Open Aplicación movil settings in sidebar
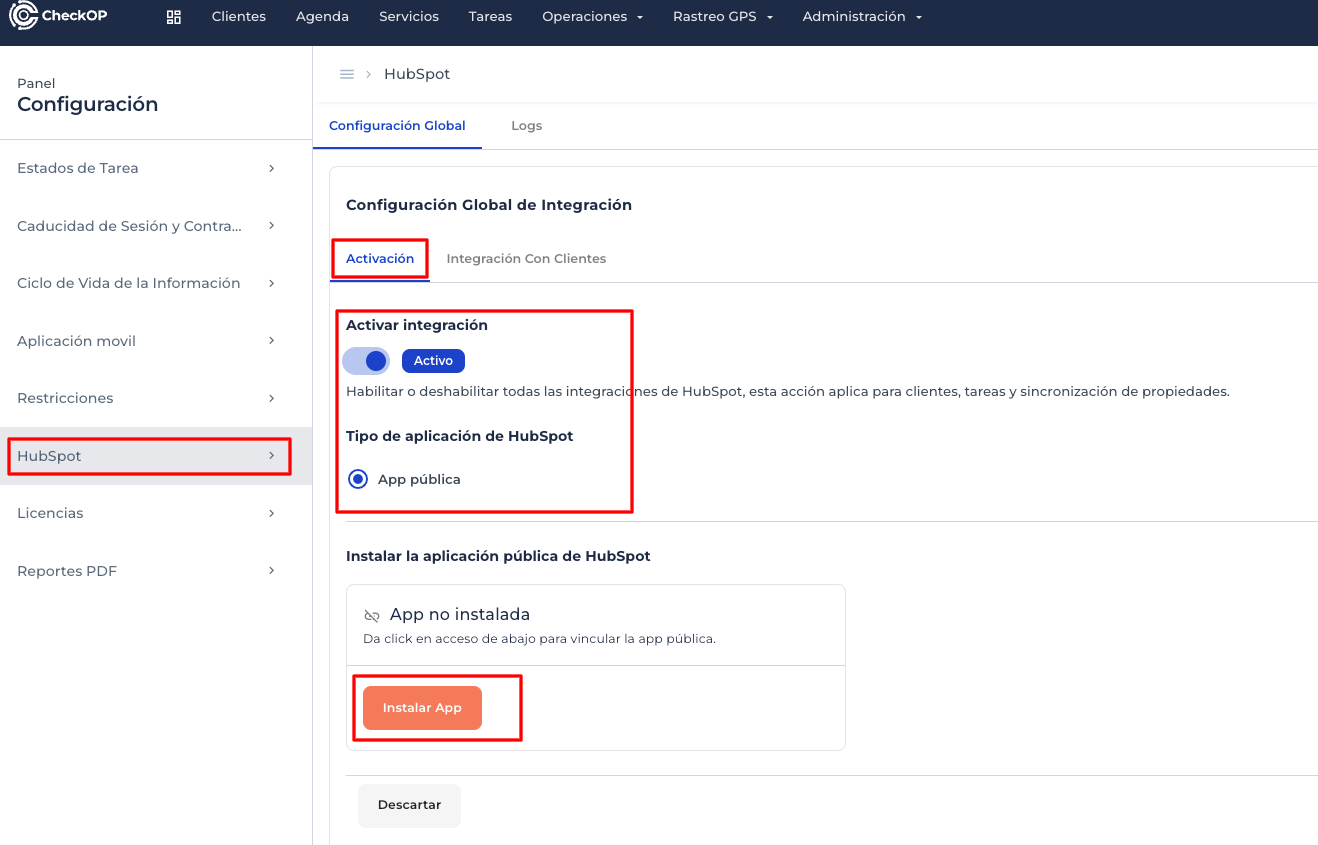 coord(77,341)
